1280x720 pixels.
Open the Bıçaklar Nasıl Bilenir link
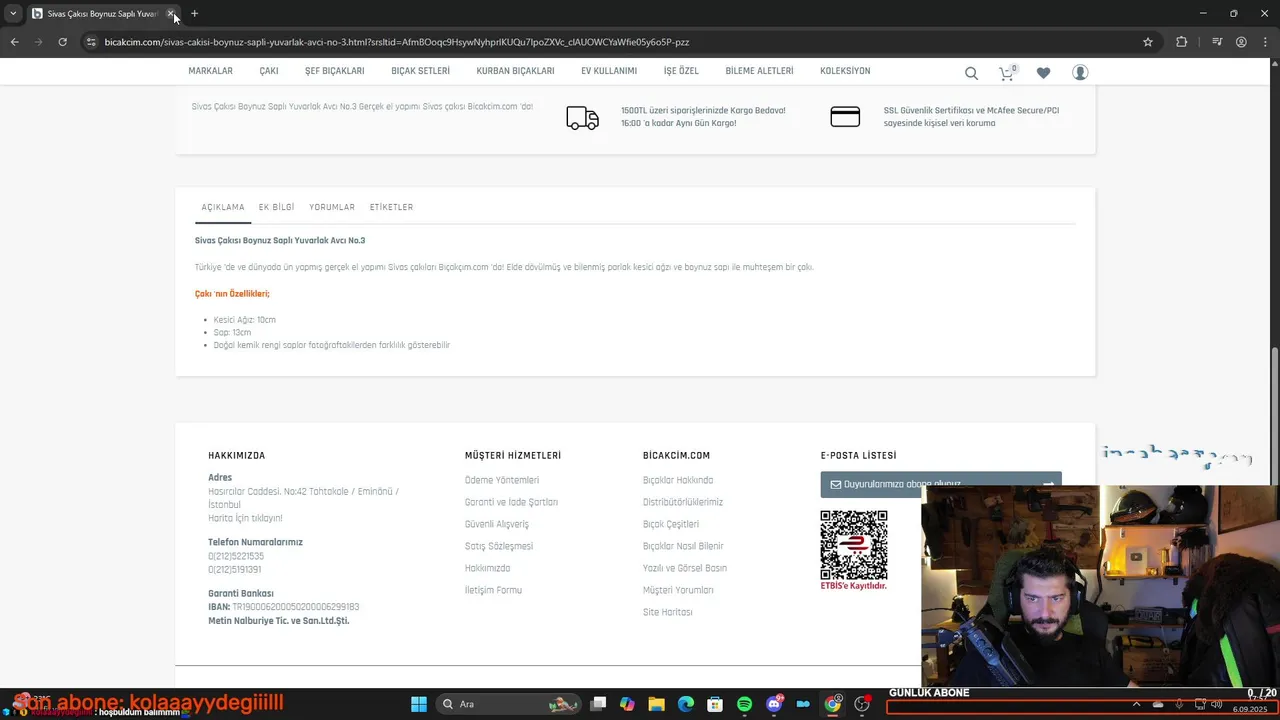click(683, 546)
